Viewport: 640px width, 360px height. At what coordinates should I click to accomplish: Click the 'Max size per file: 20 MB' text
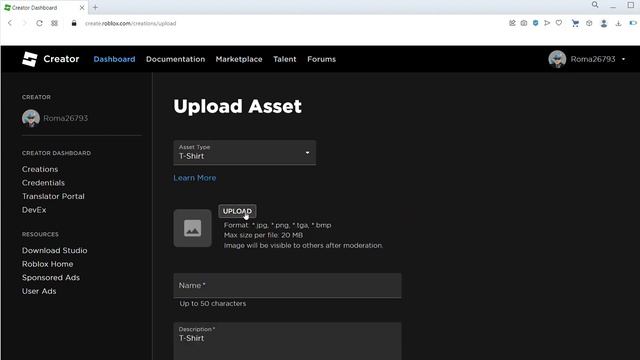[263, 235]
